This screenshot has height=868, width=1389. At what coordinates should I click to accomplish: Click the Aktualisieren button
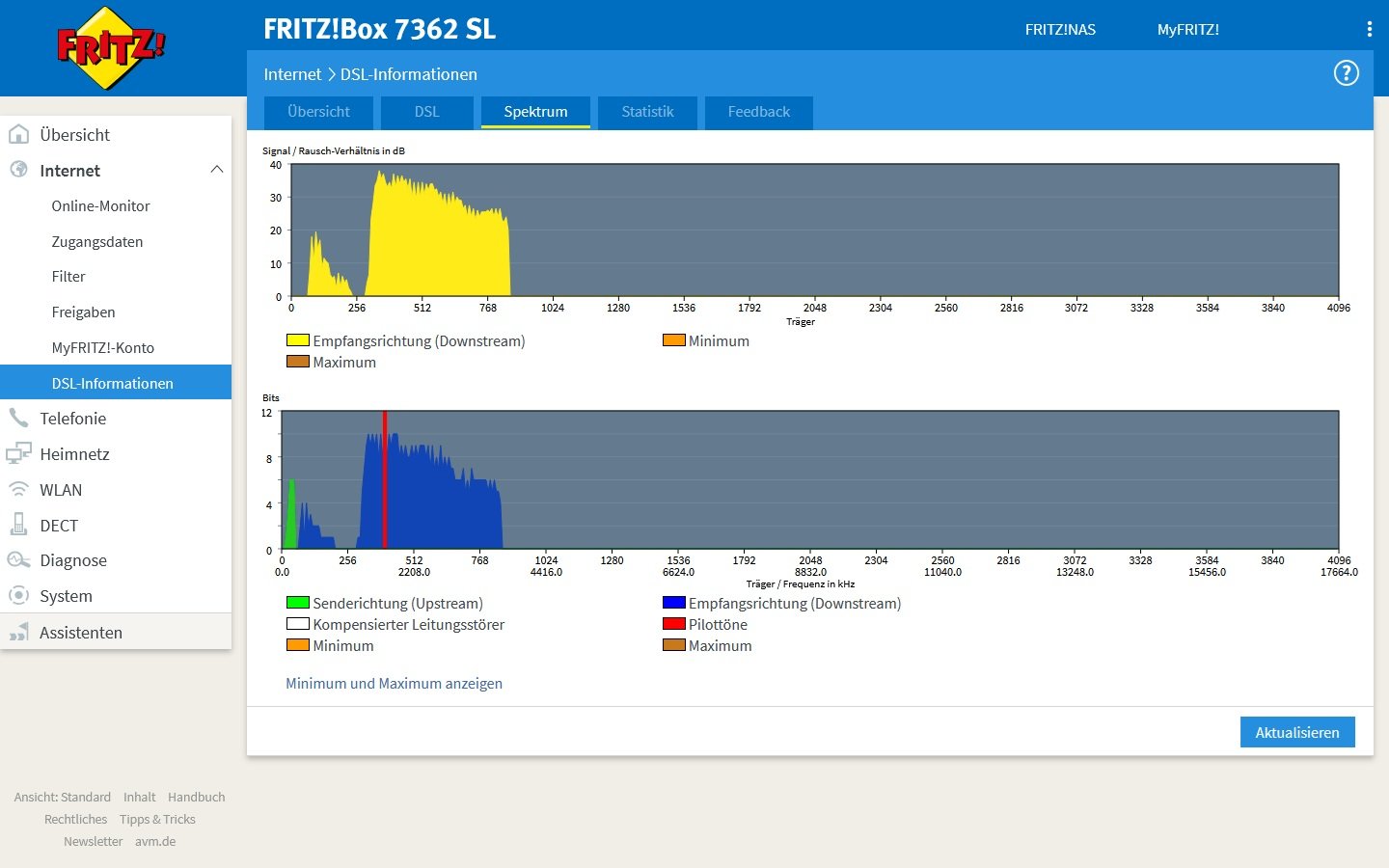(1297, 732)
